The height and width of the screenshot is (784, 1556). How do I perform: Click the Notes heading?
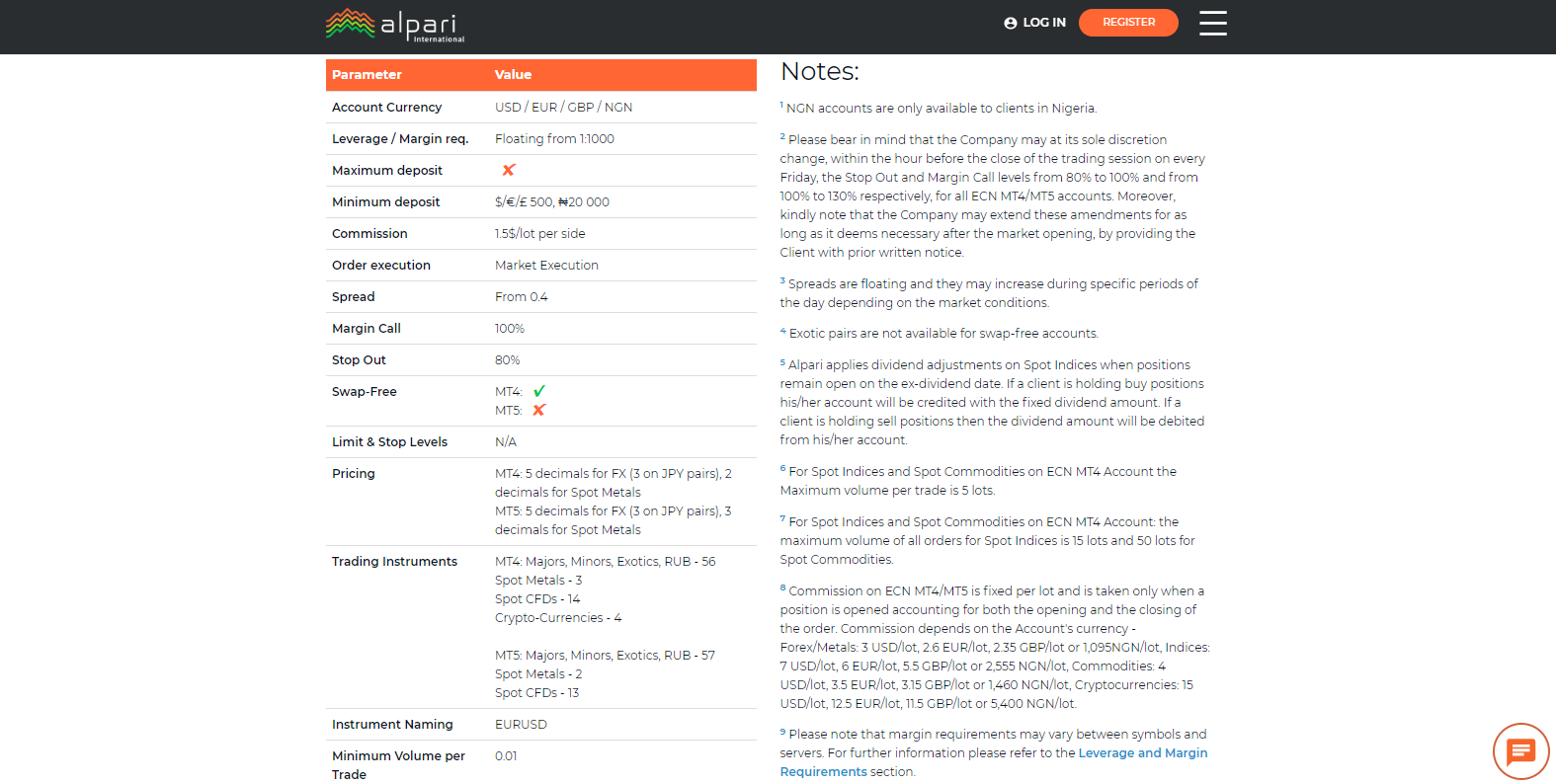[x=819, y=71]
